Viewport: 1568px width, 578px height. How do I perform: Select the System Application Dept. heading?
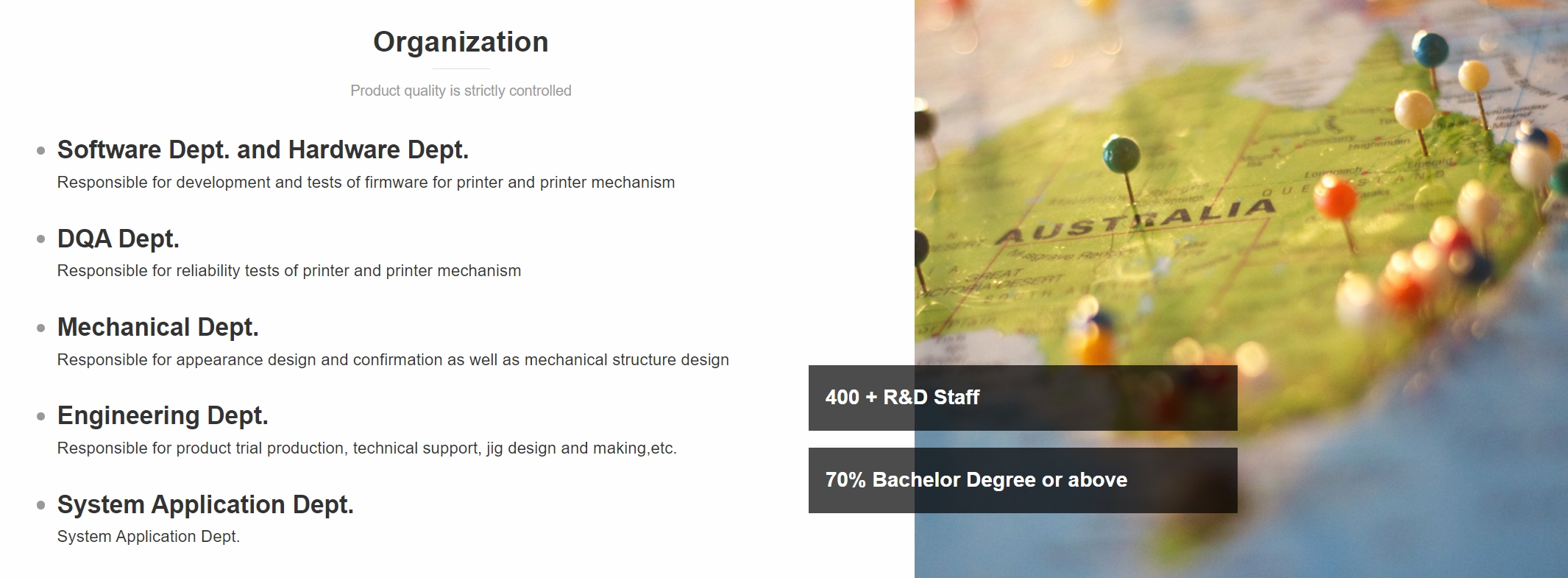(x=205, y=504)
